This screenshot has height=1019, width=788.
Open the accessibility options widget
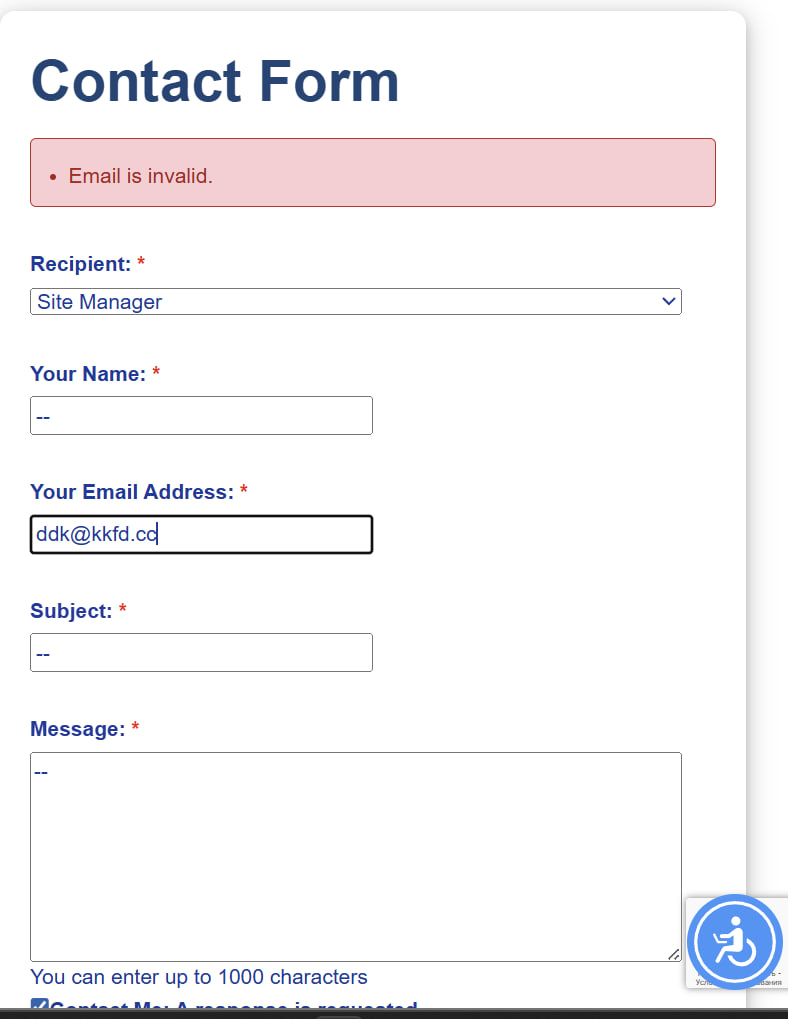click(734, 942)
